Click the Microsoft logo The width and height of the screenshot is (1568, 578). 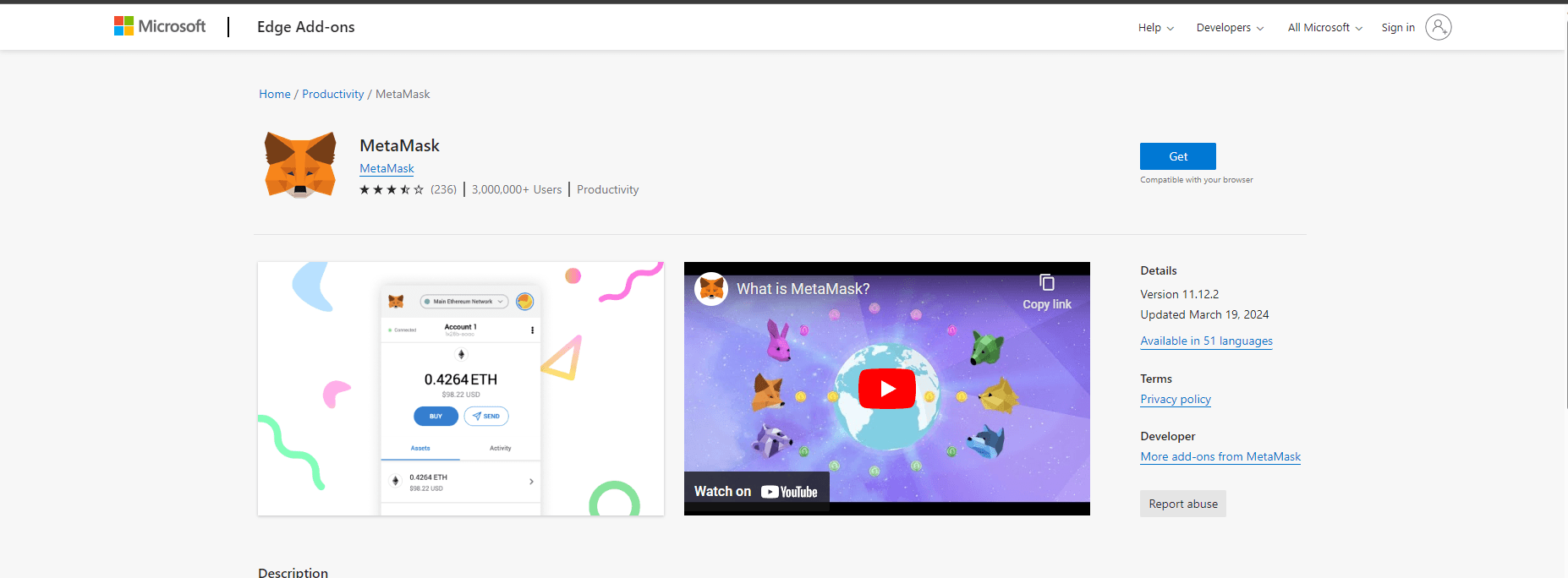pos(160,26)
